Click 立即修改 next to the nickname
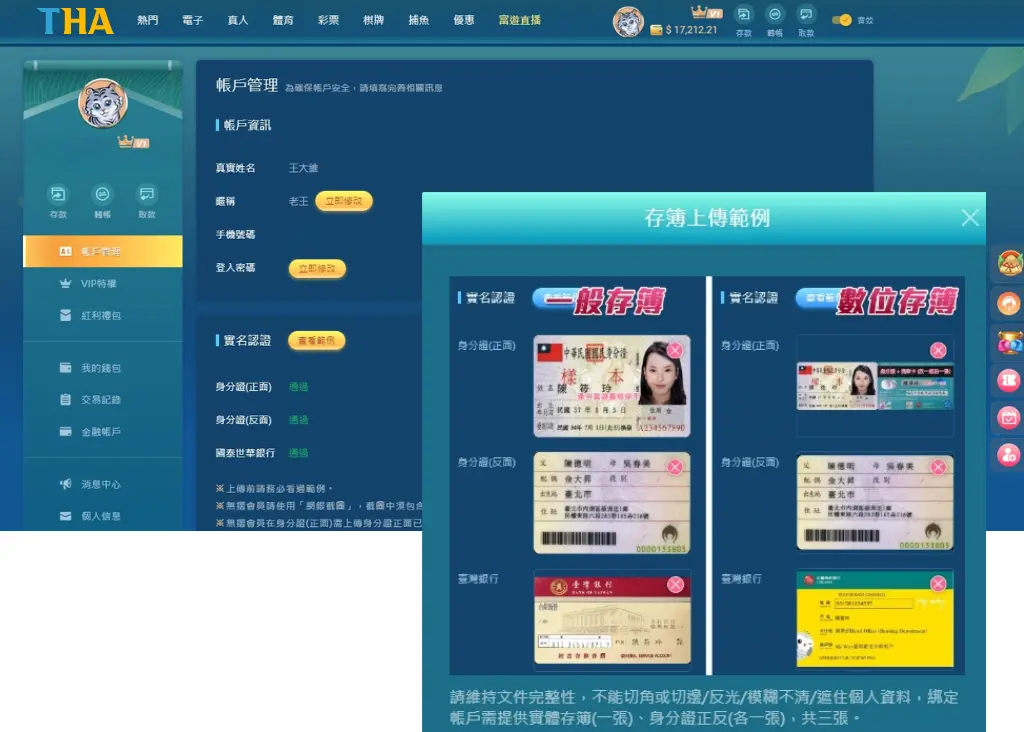 (344, 200)
